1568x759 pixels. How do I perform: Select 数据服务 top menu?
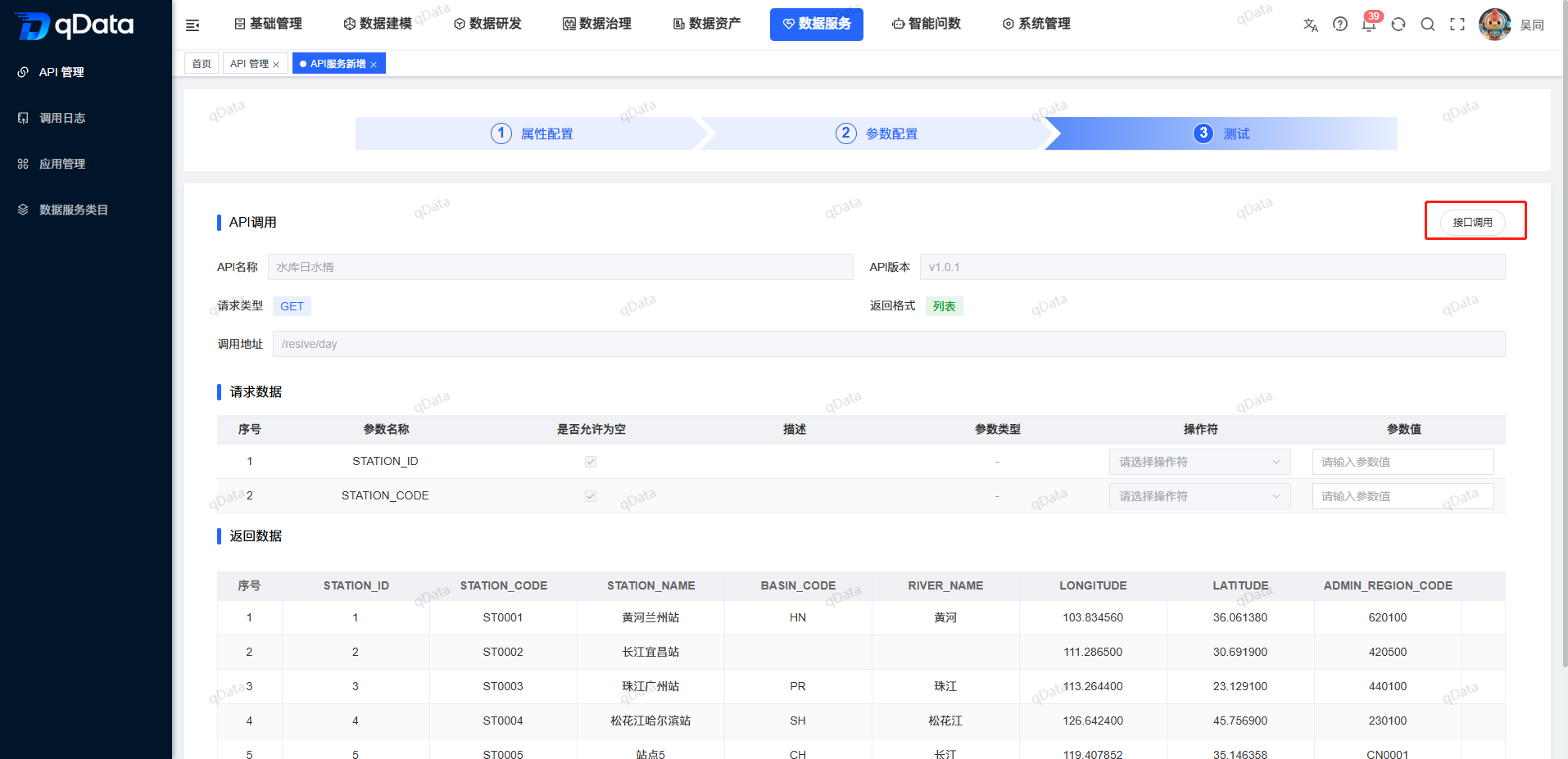[817, 24]
